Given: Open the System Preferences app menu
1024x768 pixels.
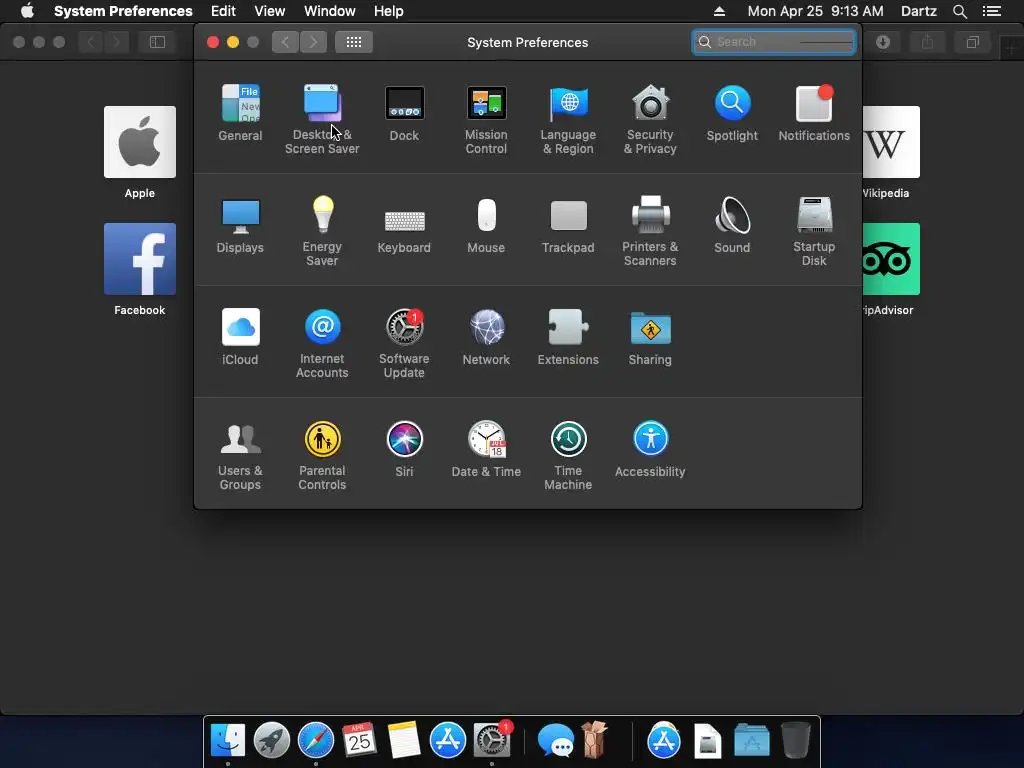Looking at the screenshot, I should point(123,11).
